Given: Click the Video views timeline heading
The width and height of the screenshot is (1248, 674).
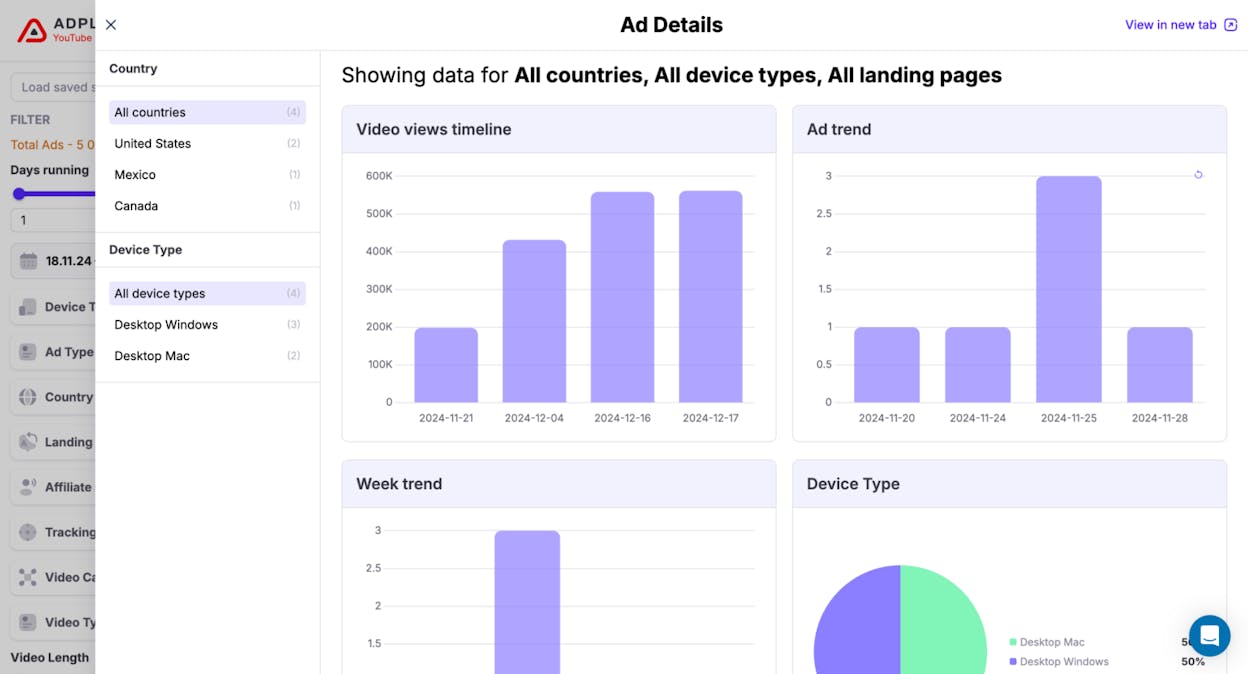Looking at the screenshot, I should click(x=434, y=129).
